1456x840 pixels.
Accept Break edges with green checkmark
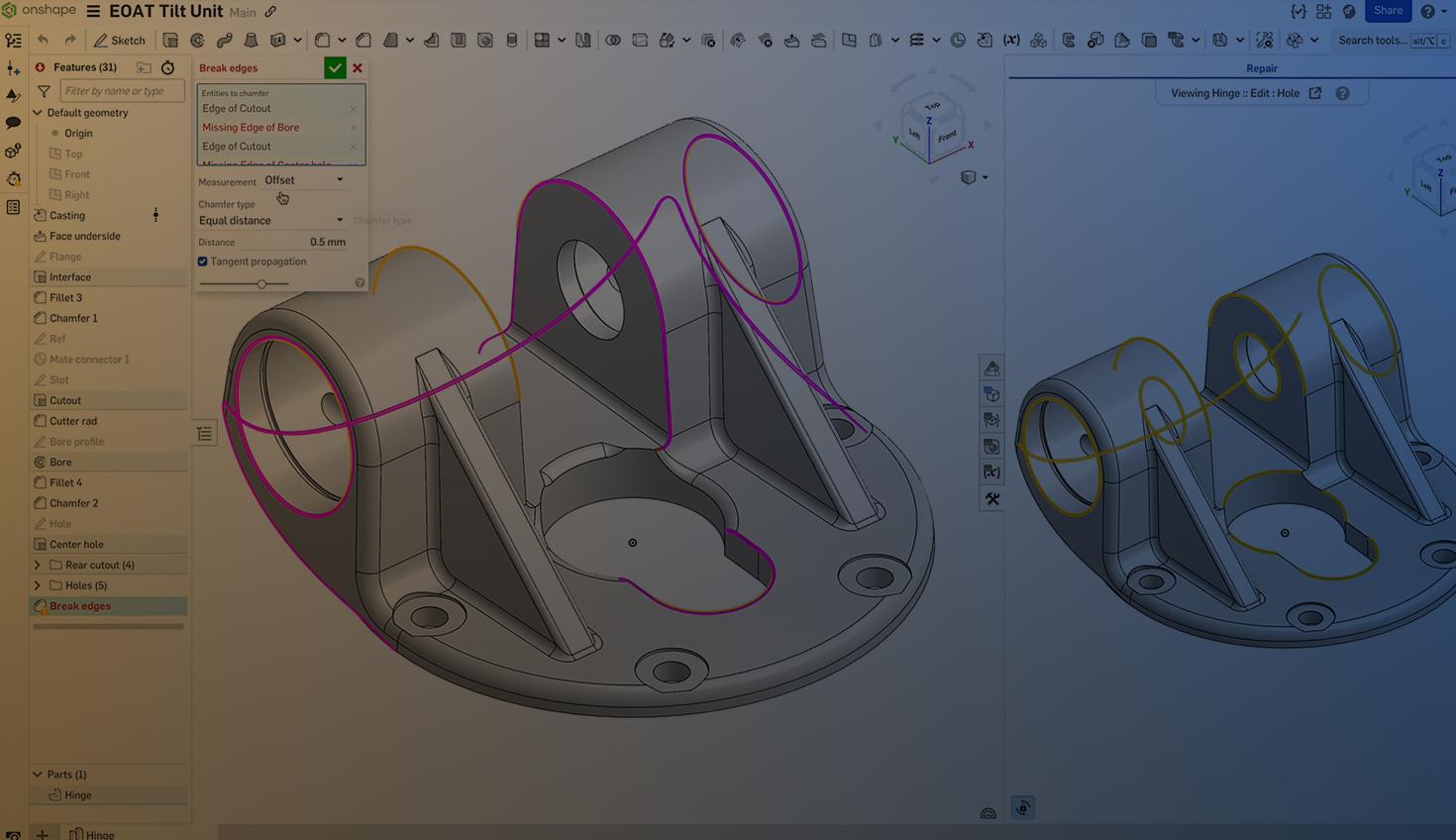point(335,68)
